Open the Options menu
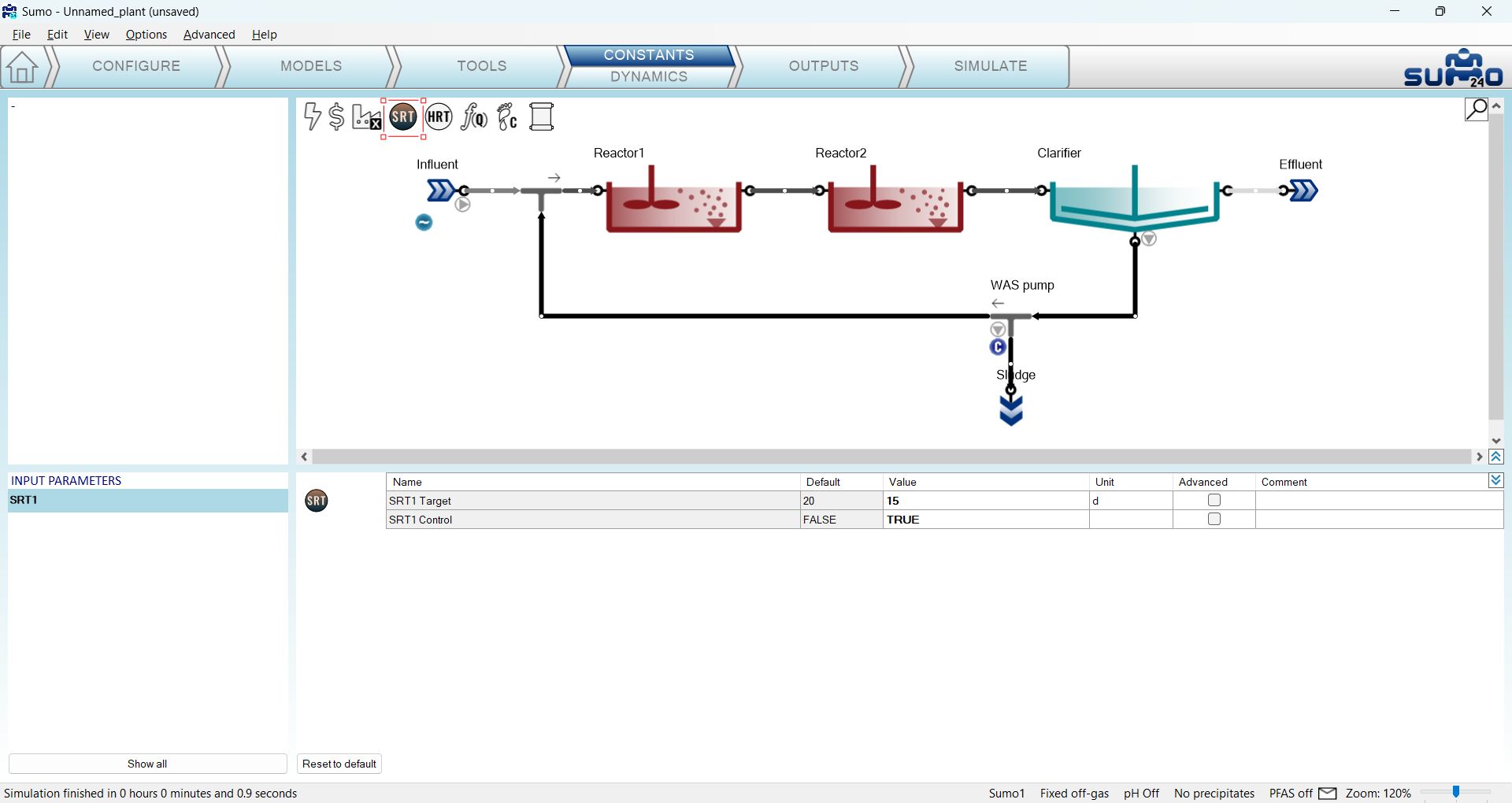This screenshot has height=803, width=1512. pos(146,35)
